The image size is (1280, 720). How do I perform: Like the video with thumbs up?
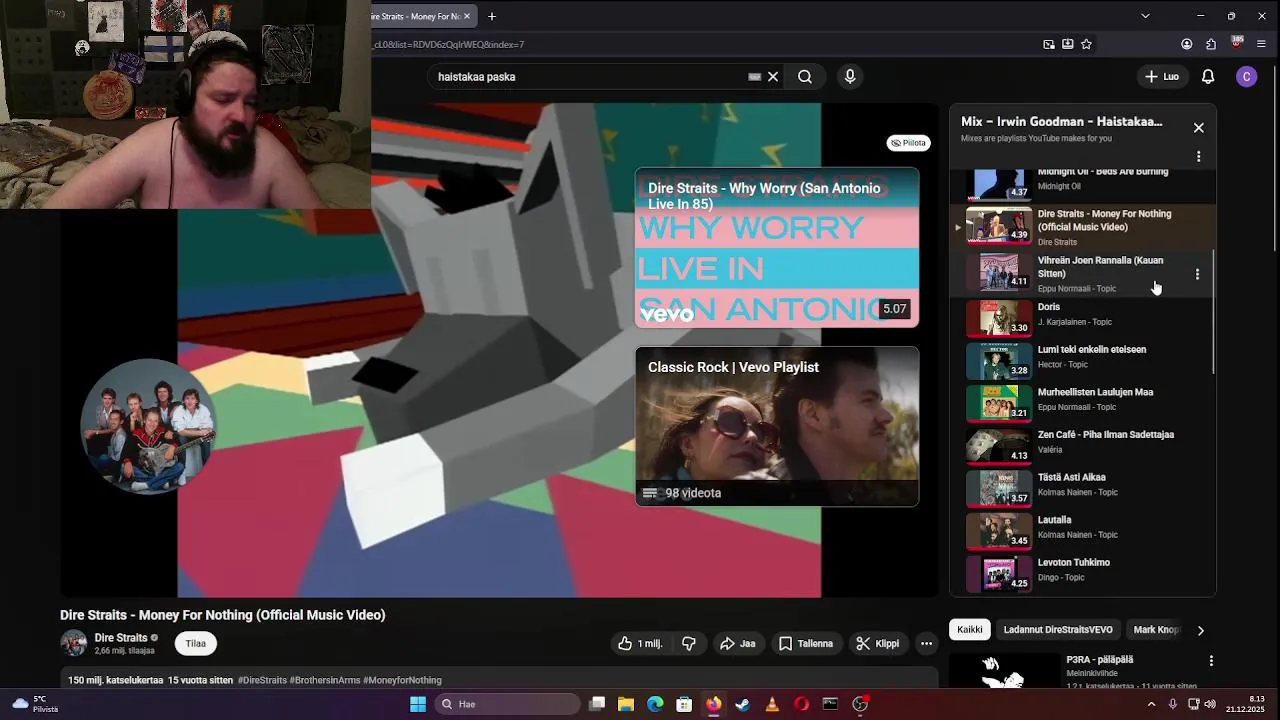pos(640,644)
